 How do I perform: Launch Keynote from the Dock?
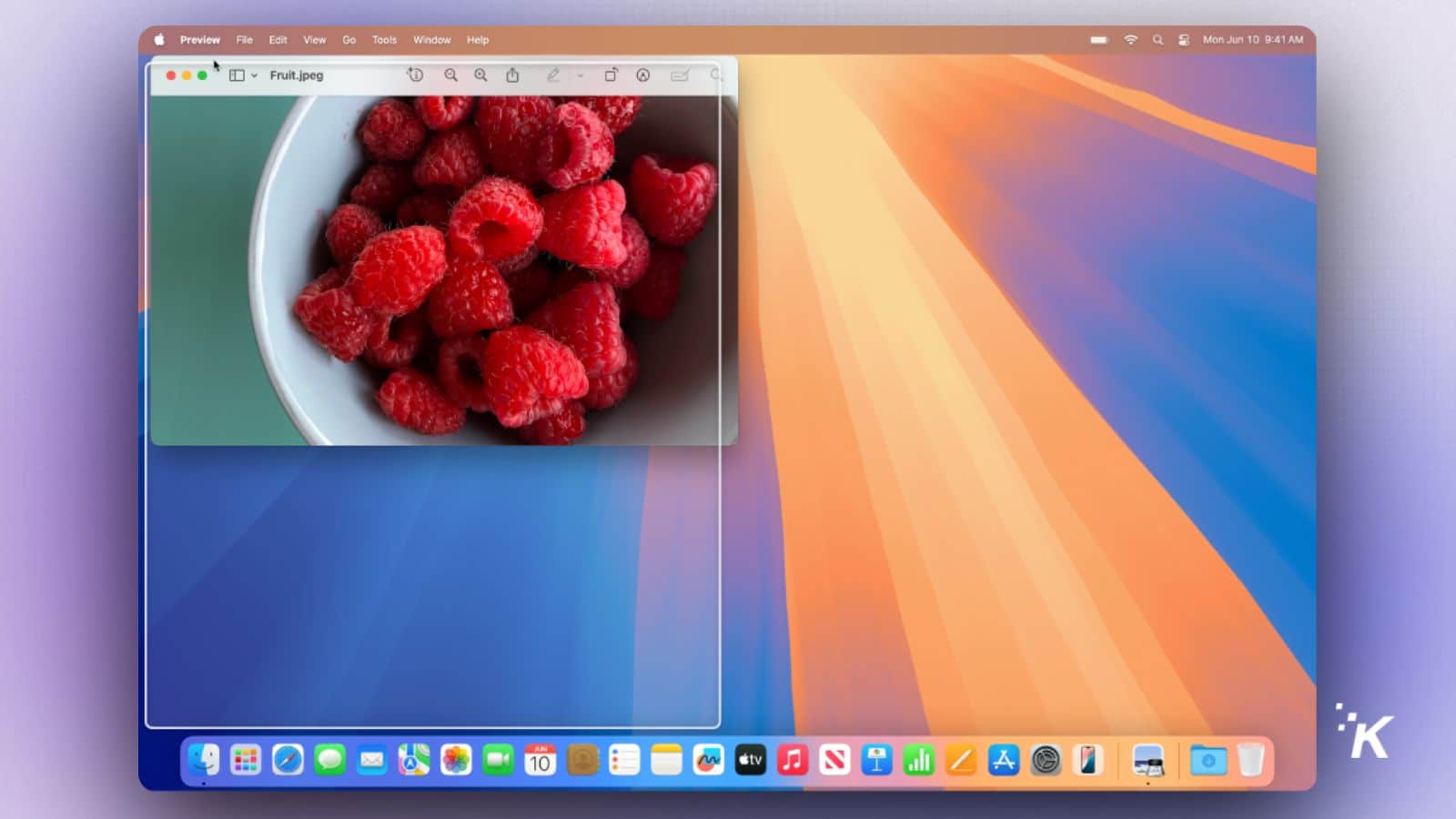pyautogui.click(x=876, y=760)
